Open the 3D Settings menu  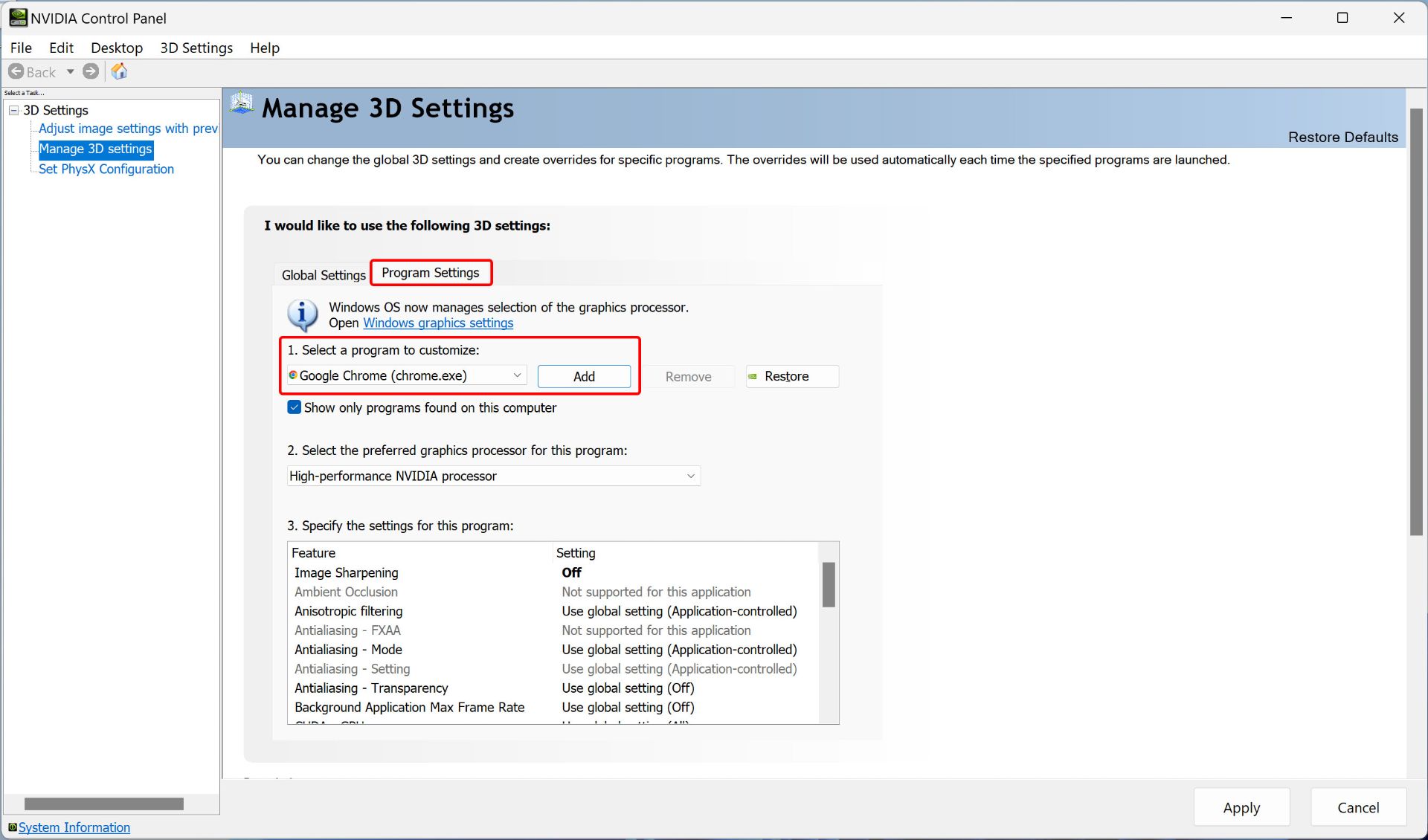[197, 47]
